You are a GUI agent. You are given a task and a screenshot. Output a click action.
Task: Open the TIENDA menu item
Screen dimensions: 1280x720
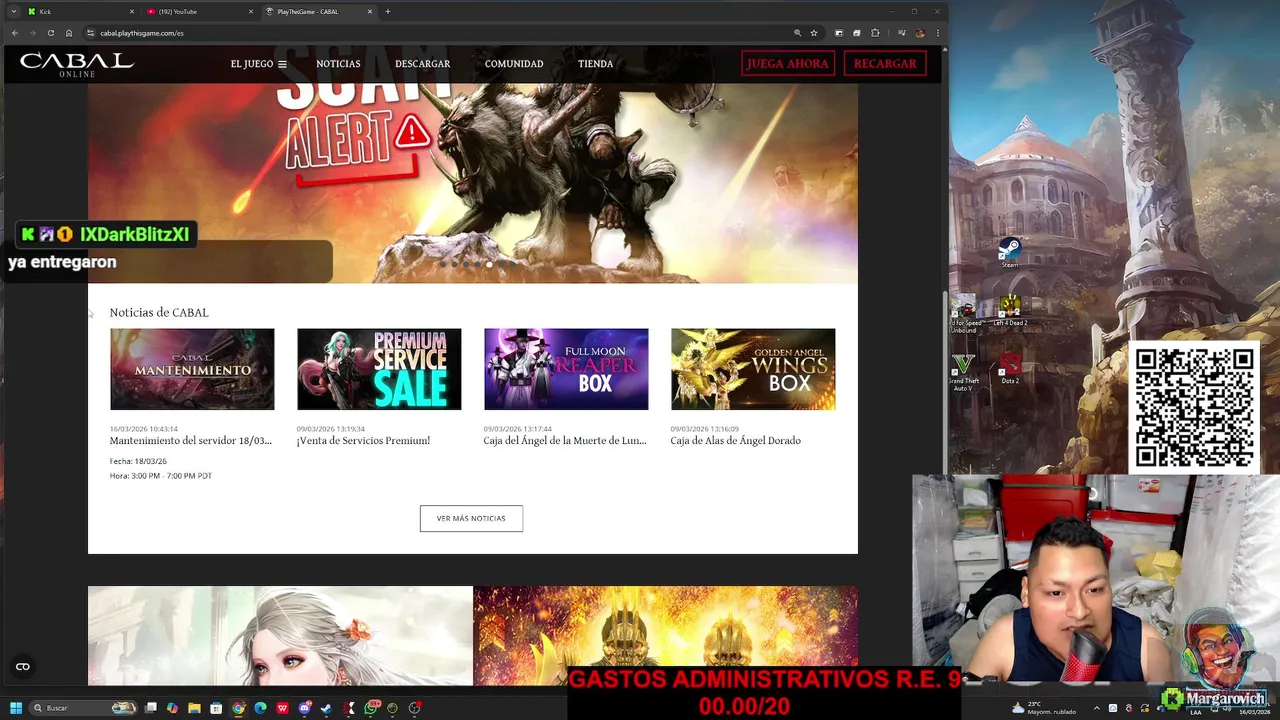point(595,64)
